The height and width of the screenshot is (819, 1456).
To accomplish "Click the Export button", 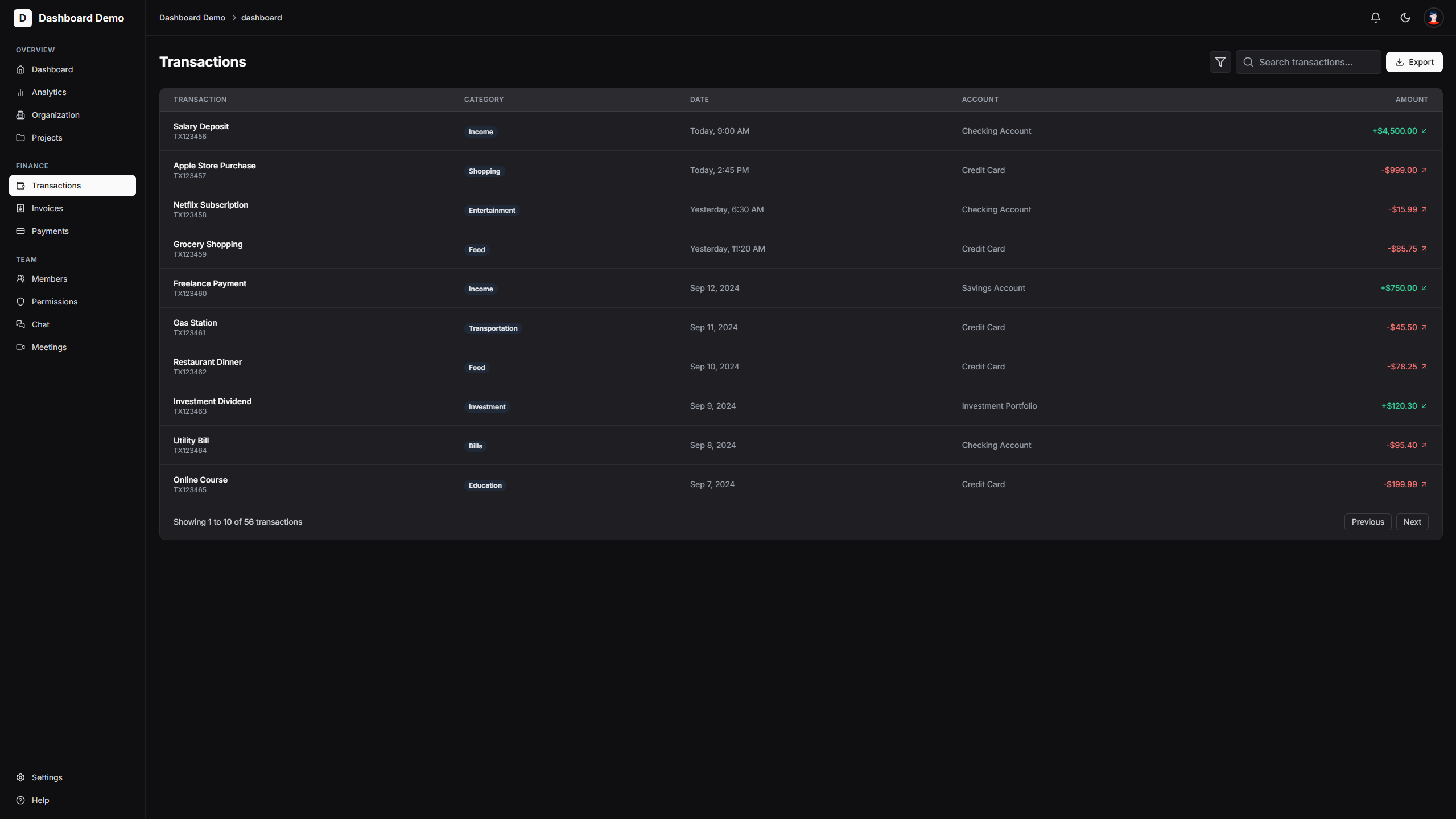I will click(1414, 62).
